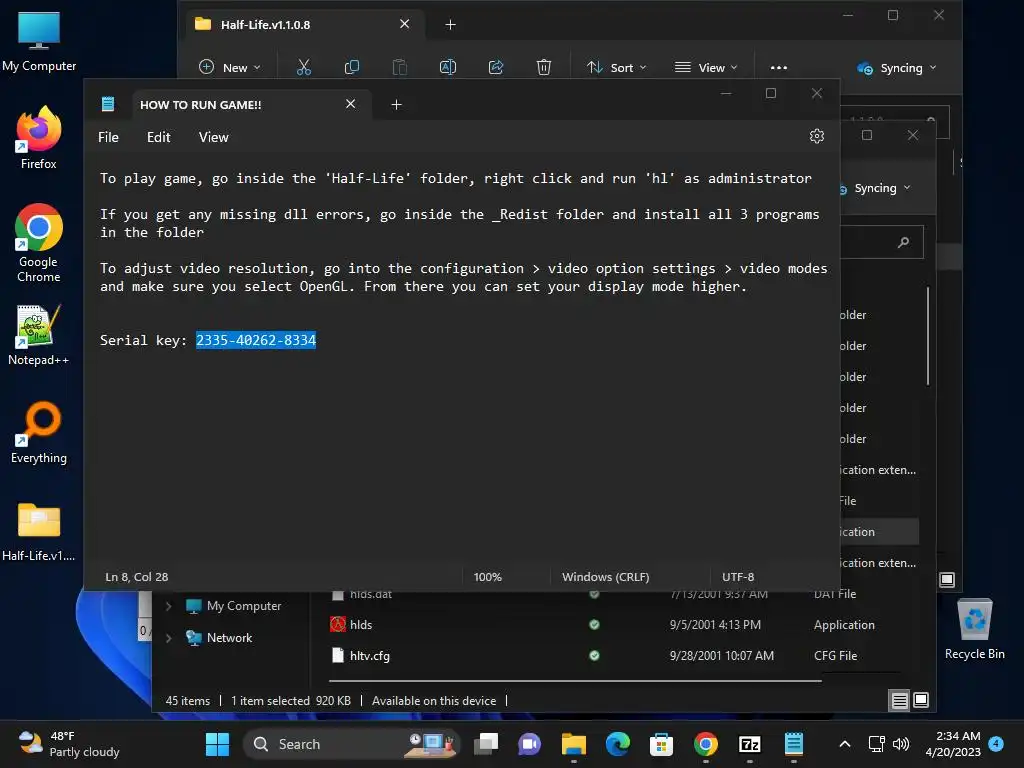Open the Syncing dropdown in the second Explorer window

point(875,188)
